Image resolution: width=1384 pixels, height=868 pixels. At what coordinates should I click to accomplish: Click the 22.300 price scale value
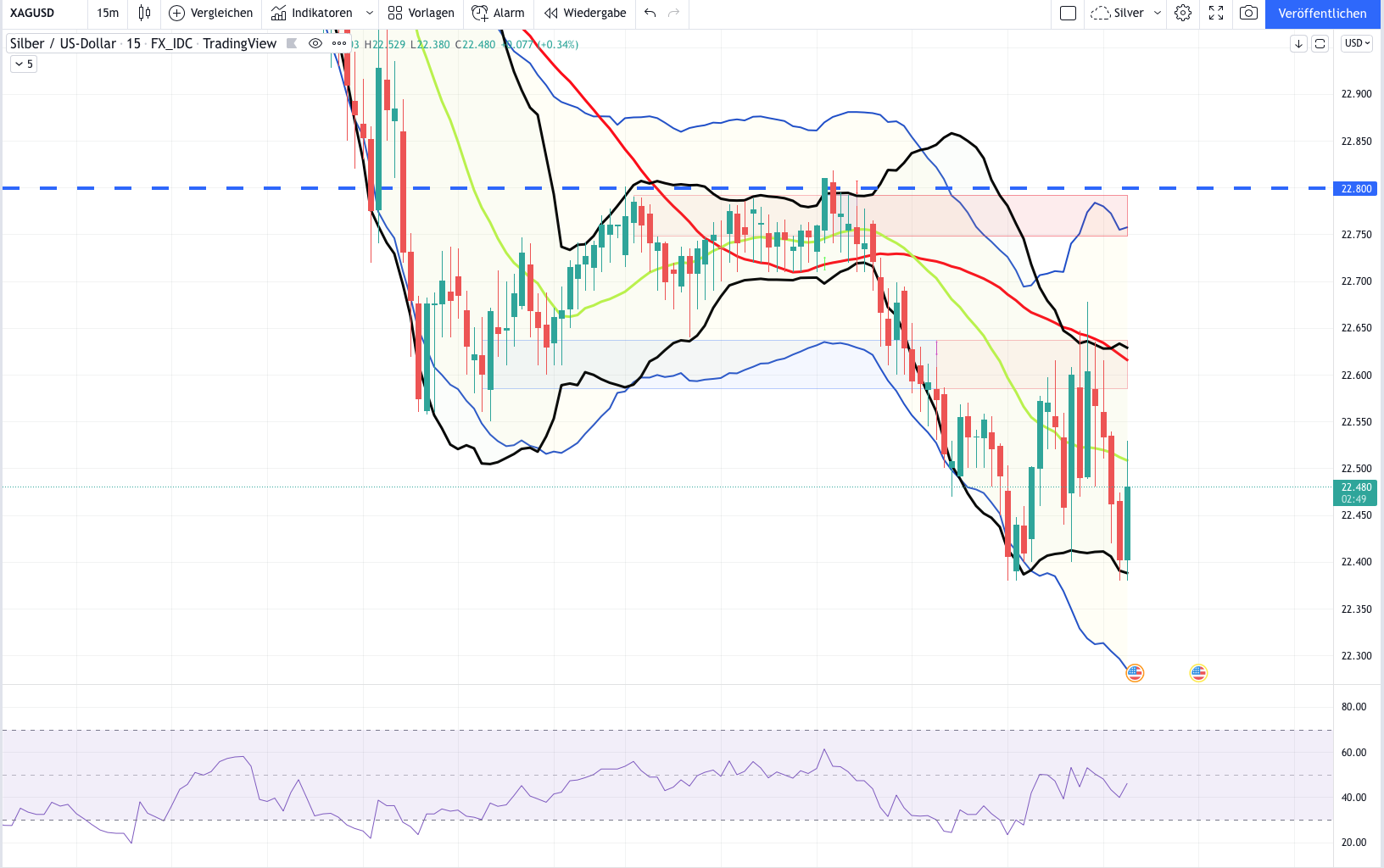click(1356, 656)
